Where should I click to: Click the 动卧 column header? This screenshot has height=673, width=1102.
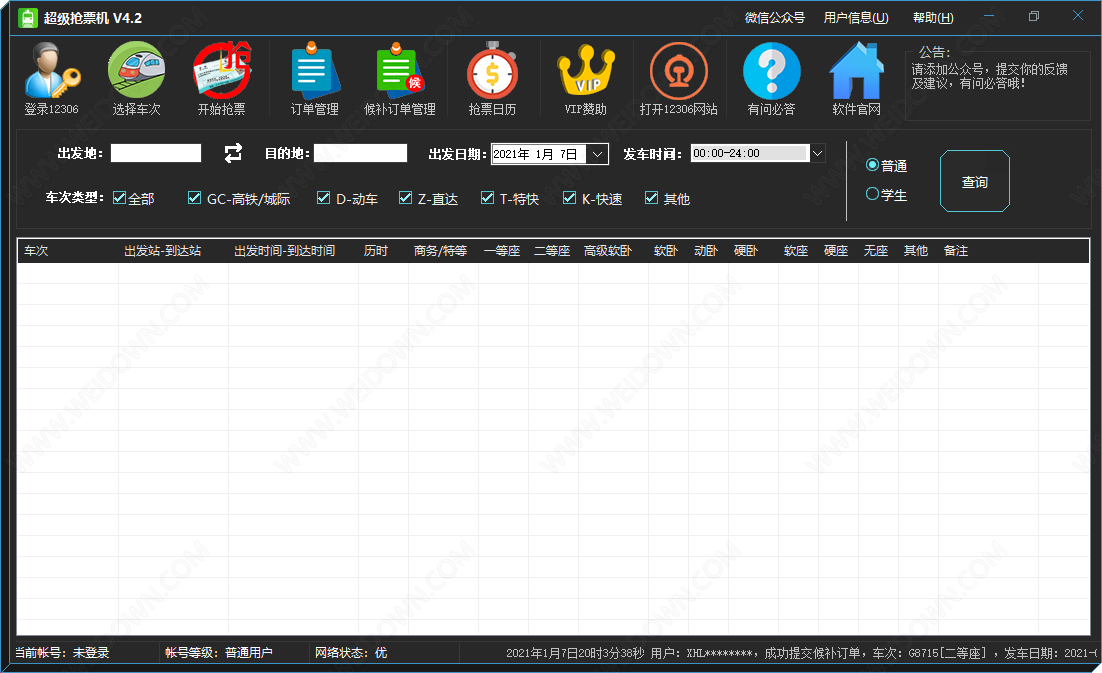[x=706, y=251]
